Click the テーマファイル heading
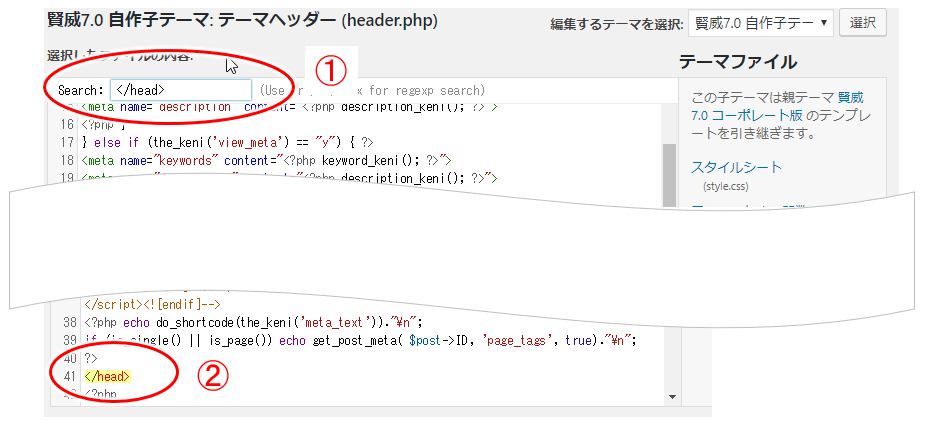 [x=737, y=61]
